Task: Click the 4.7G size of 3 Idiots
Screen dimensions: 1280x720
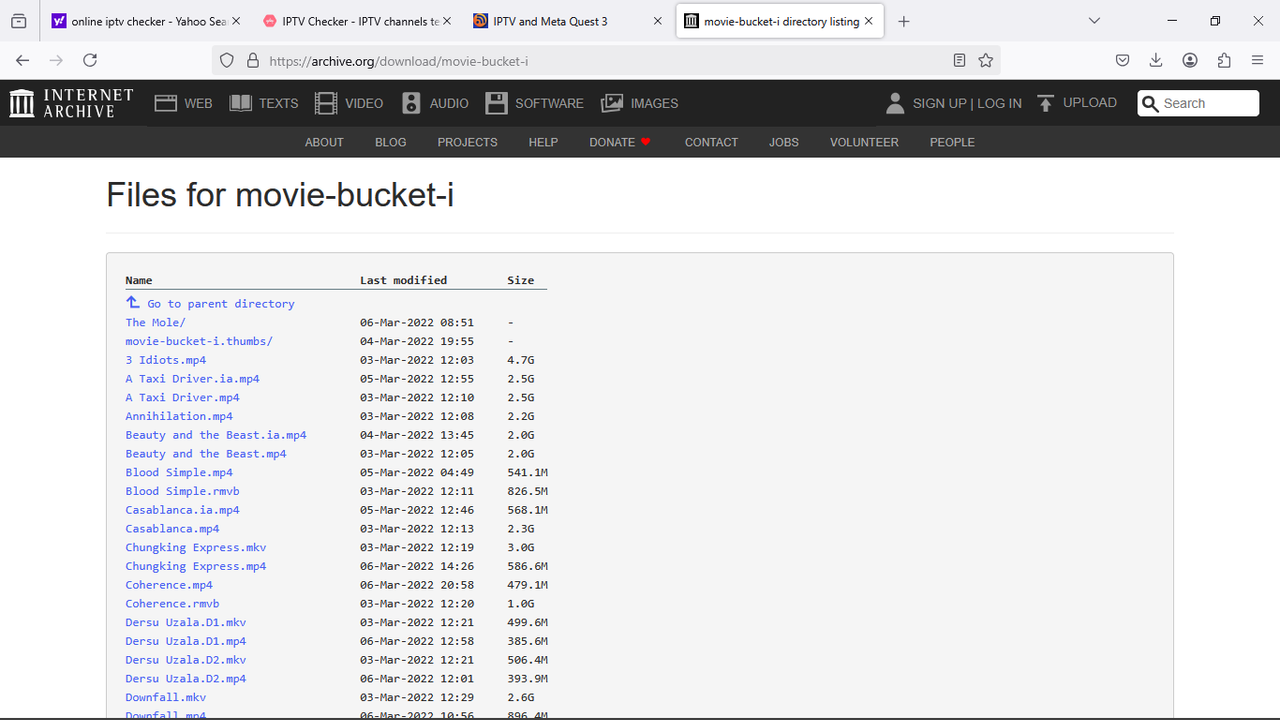Action: coord(521,360)
